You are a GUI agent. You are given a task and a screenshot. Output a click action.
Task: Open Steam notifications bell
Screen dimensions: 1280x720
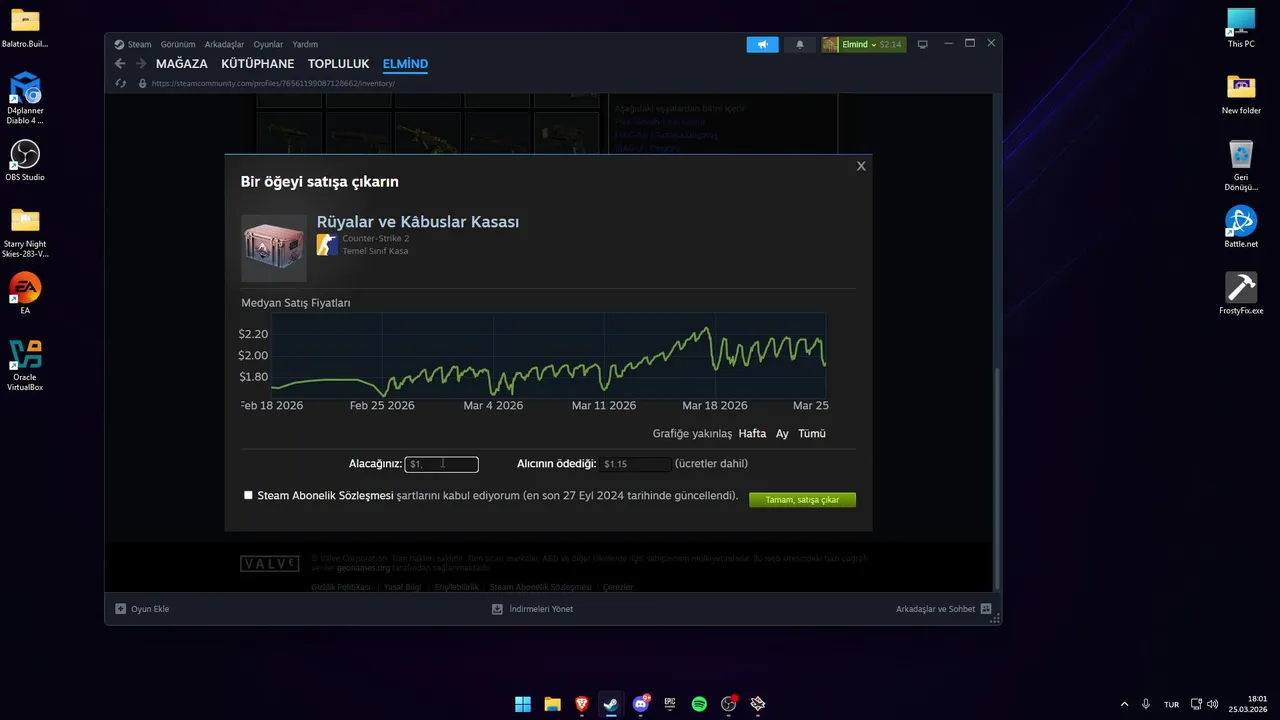click(x=800, y=44)
